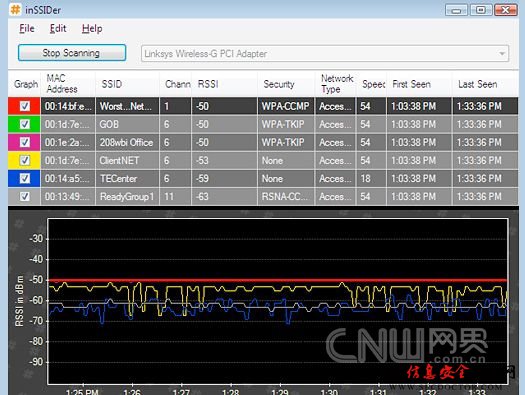Open the Help menu

[92, 28]
